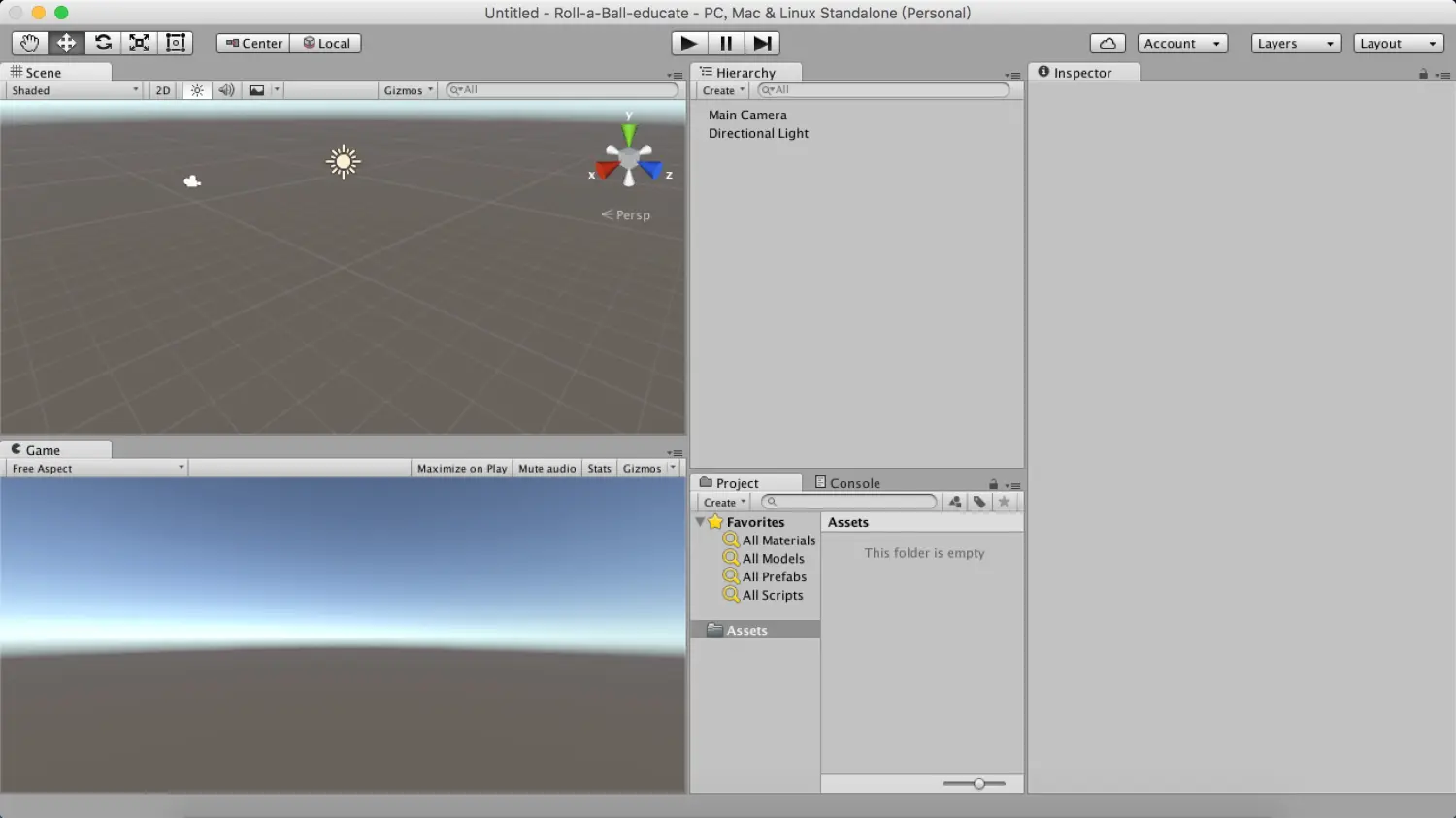Click Search by Label tag icon

point(979,502)
